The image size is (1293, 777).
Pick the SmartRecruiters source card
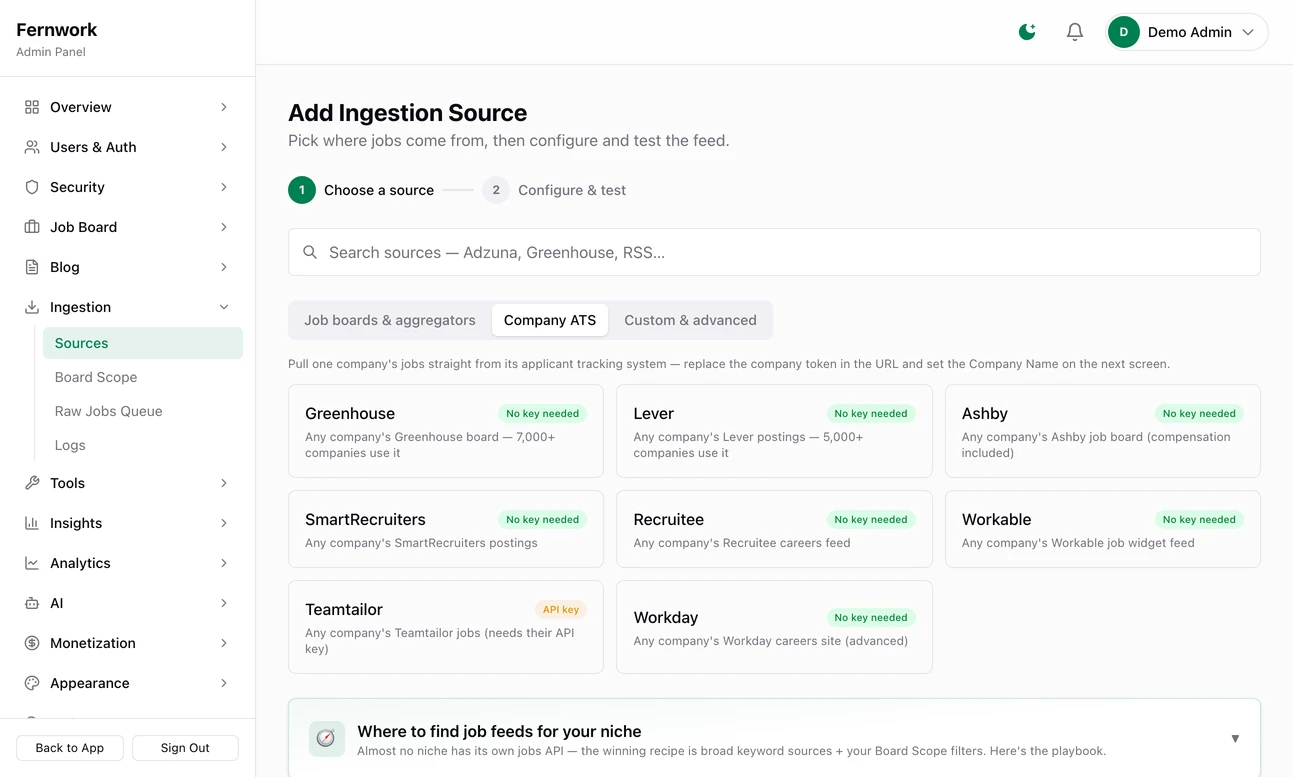coord(446,529)
